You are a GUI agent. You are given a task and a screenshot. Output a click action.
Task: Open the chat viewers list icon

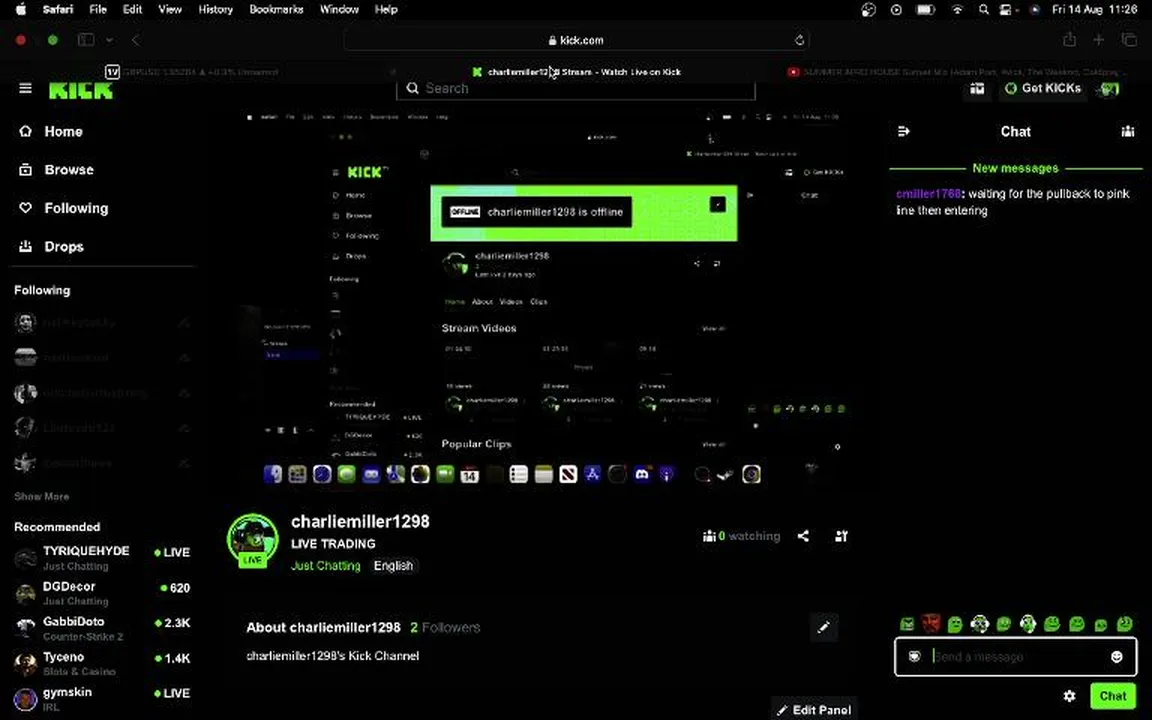[1128, 132]
